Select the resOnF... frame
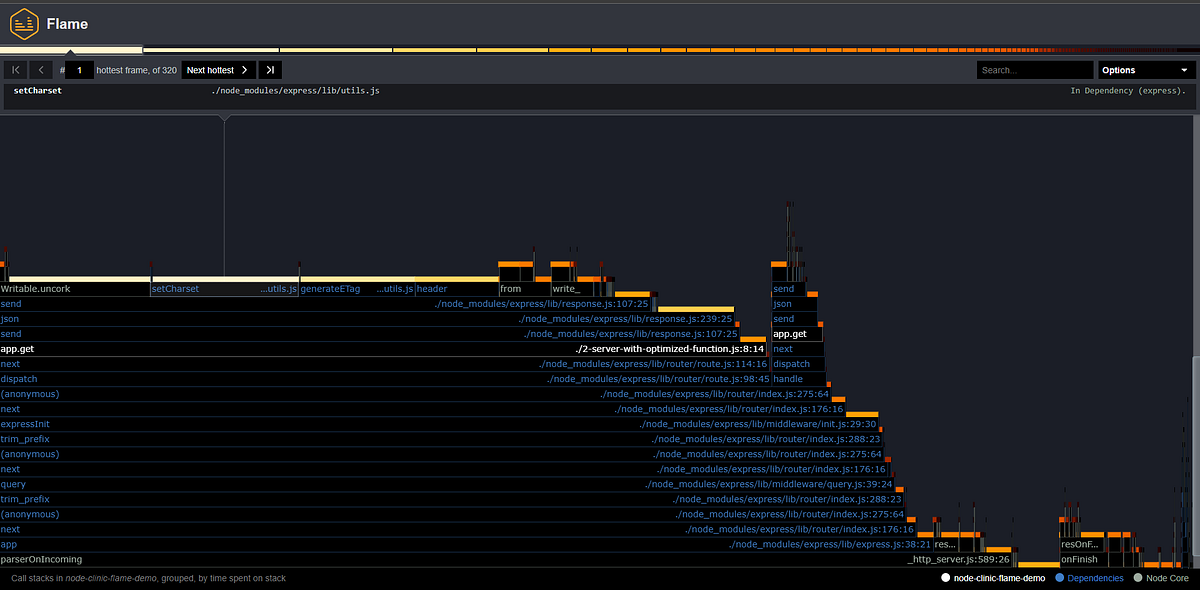The width and height of the screenshot is (1200, 590). (1081, 544)
